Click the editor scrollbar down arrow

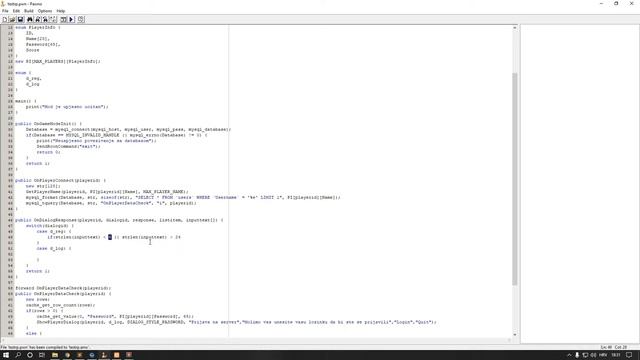515,335
